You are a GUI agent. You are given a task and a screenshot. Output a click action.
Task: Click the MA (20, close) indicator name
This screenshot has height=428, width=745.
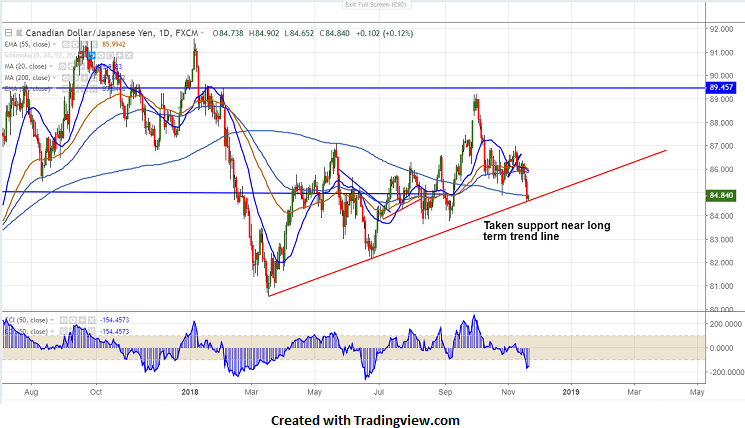point(26,67)
